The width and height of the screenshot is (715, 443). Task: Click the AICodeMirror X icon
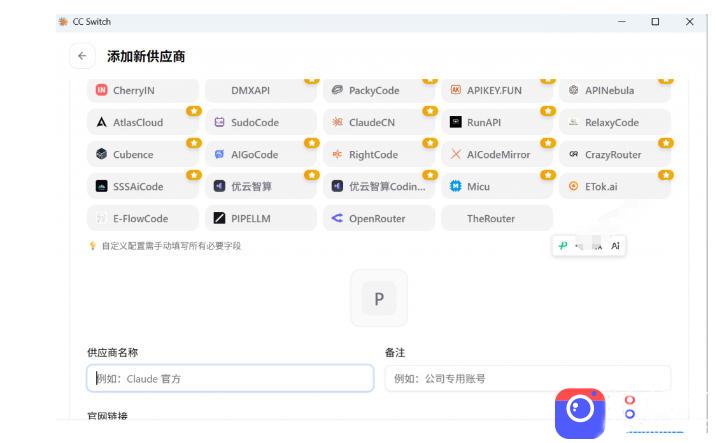pos(456,154)
